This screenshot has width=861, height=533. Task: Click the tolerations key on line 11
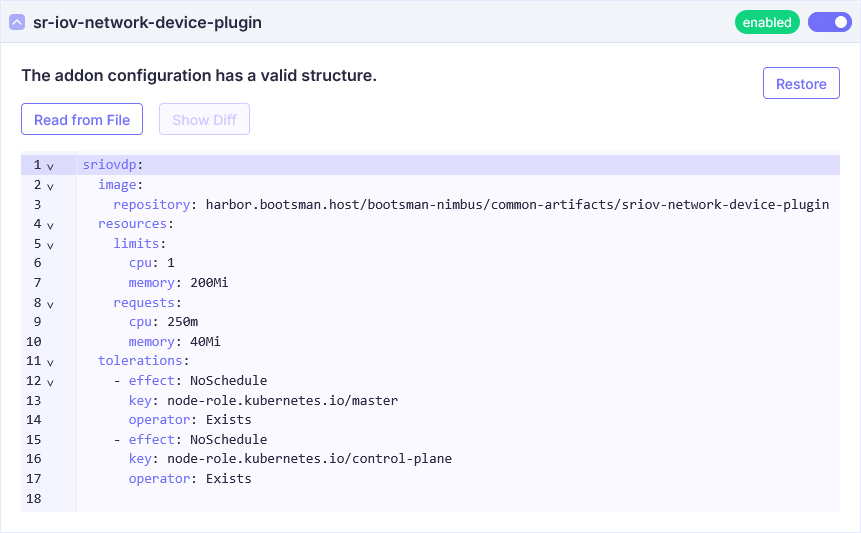point(140,360)
